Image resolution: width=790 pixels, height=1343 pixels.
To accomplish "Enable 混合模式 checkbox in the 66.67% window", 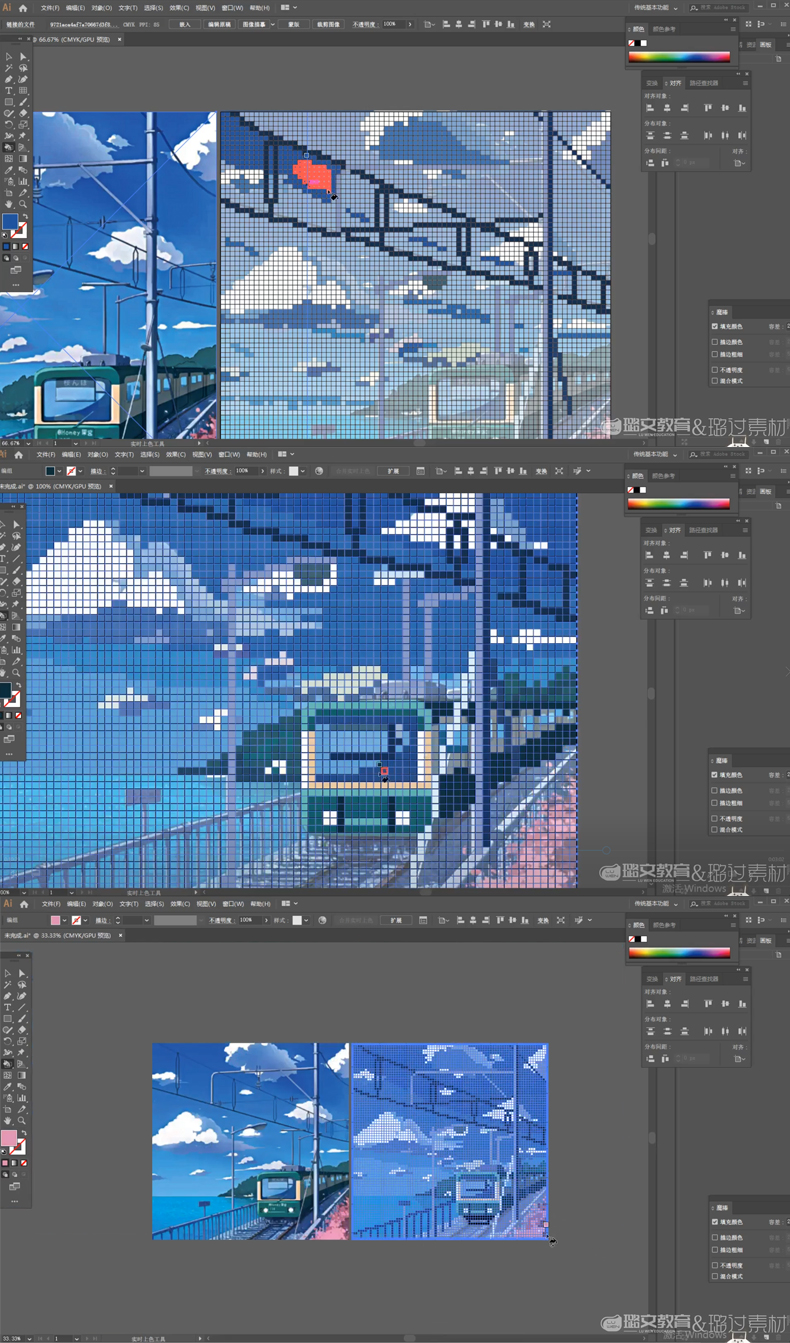I will (714, 380).
